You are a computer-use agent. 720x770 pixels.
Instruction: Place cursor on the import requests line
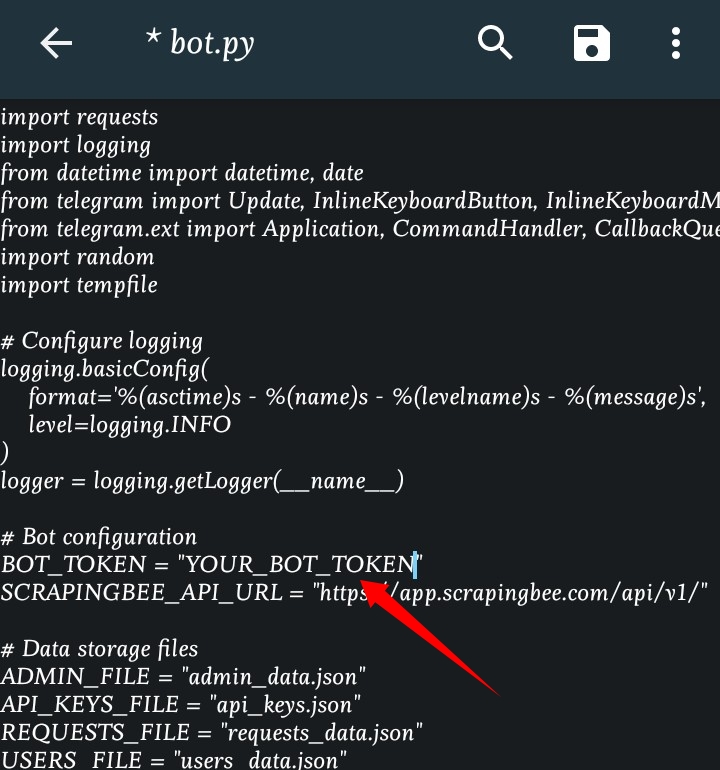(80, 117)
